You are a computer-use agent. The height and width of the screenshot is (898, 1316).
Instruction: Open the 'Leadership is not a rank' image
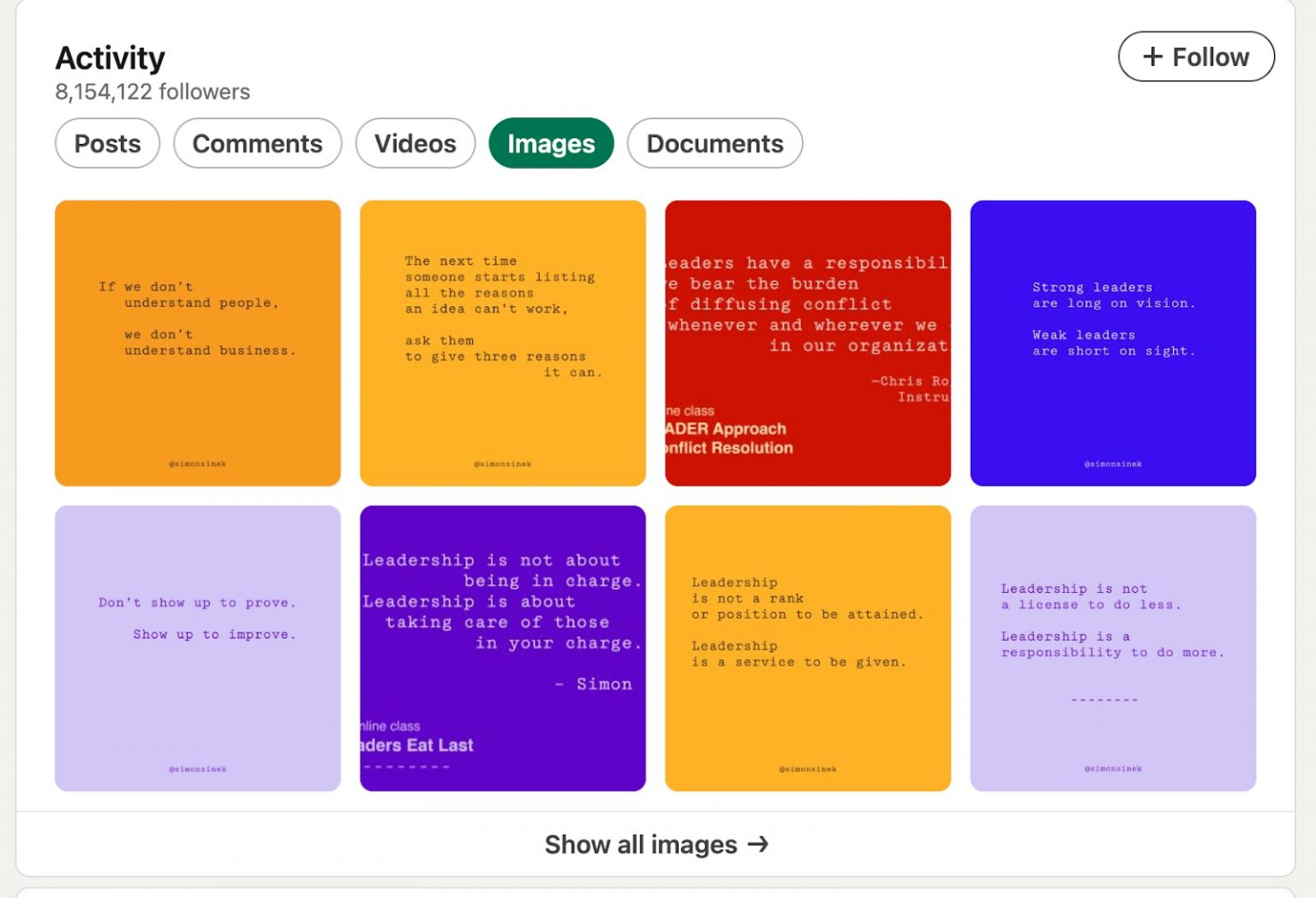808,648
